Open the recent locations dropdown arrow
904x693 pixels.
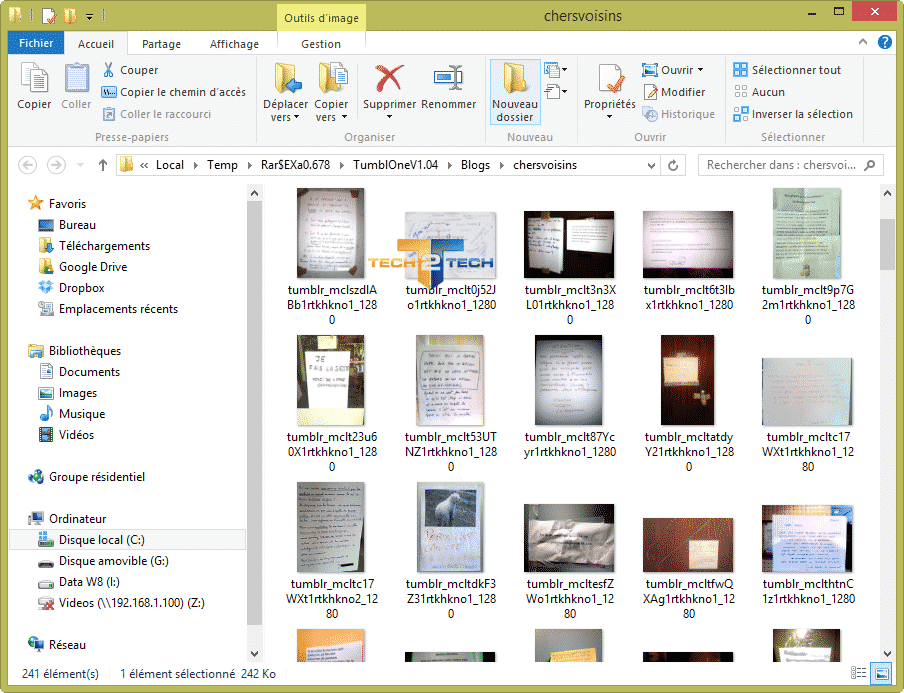pos(81,165)
